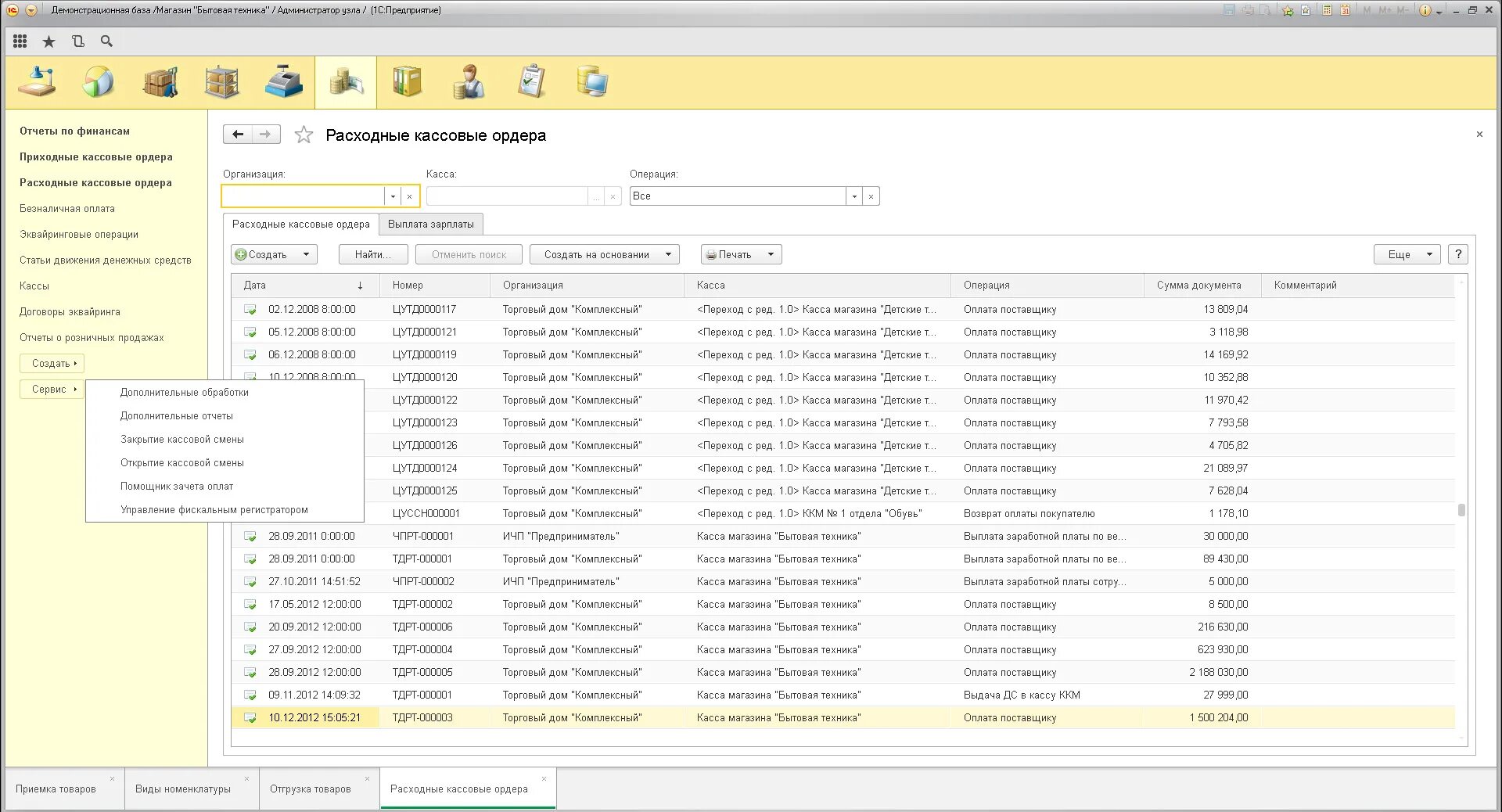Open Кассы link in sidebar
The image size is (1502, 812).
click(34, 286)
